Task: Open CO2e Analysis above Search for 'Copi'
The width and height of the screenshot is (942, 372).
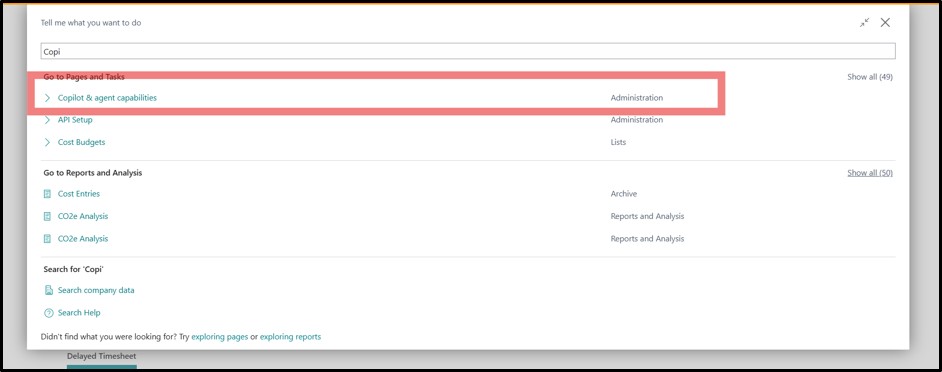Action: 83,239
